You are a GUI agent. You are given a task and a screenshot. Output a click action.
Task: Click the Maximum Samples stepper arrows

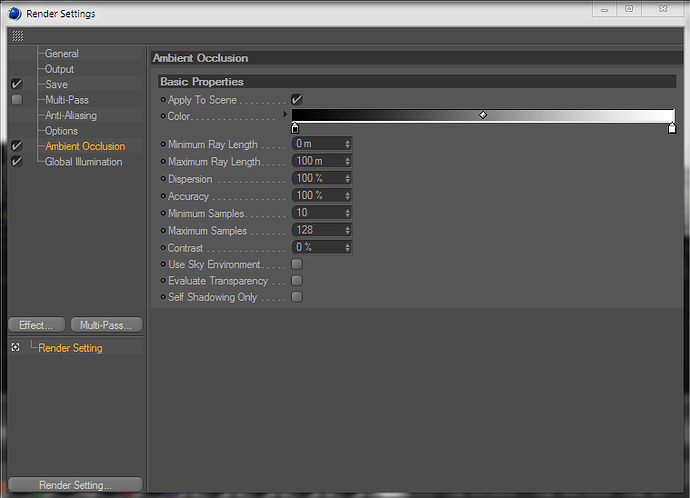point(347,230)
